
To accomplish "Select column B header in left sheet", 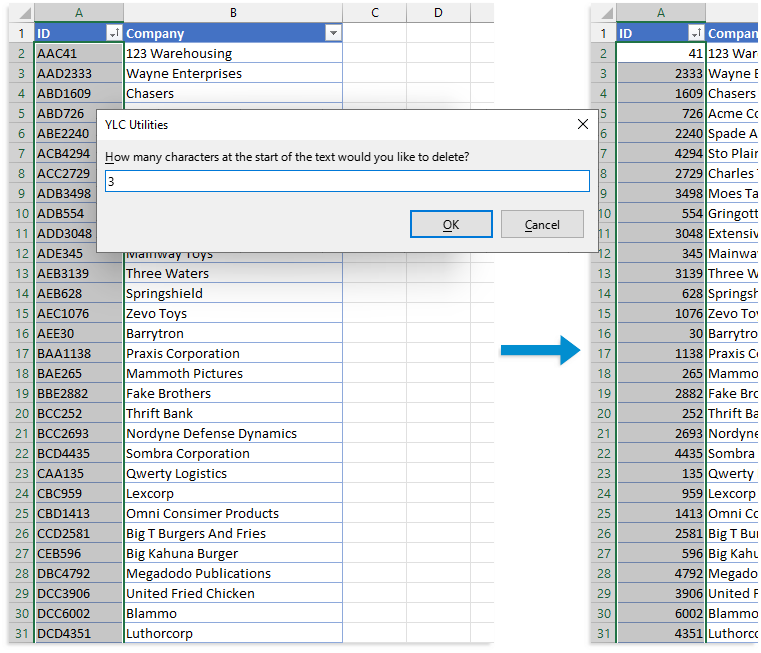I will pyautogui.click(x=233, y=13).
